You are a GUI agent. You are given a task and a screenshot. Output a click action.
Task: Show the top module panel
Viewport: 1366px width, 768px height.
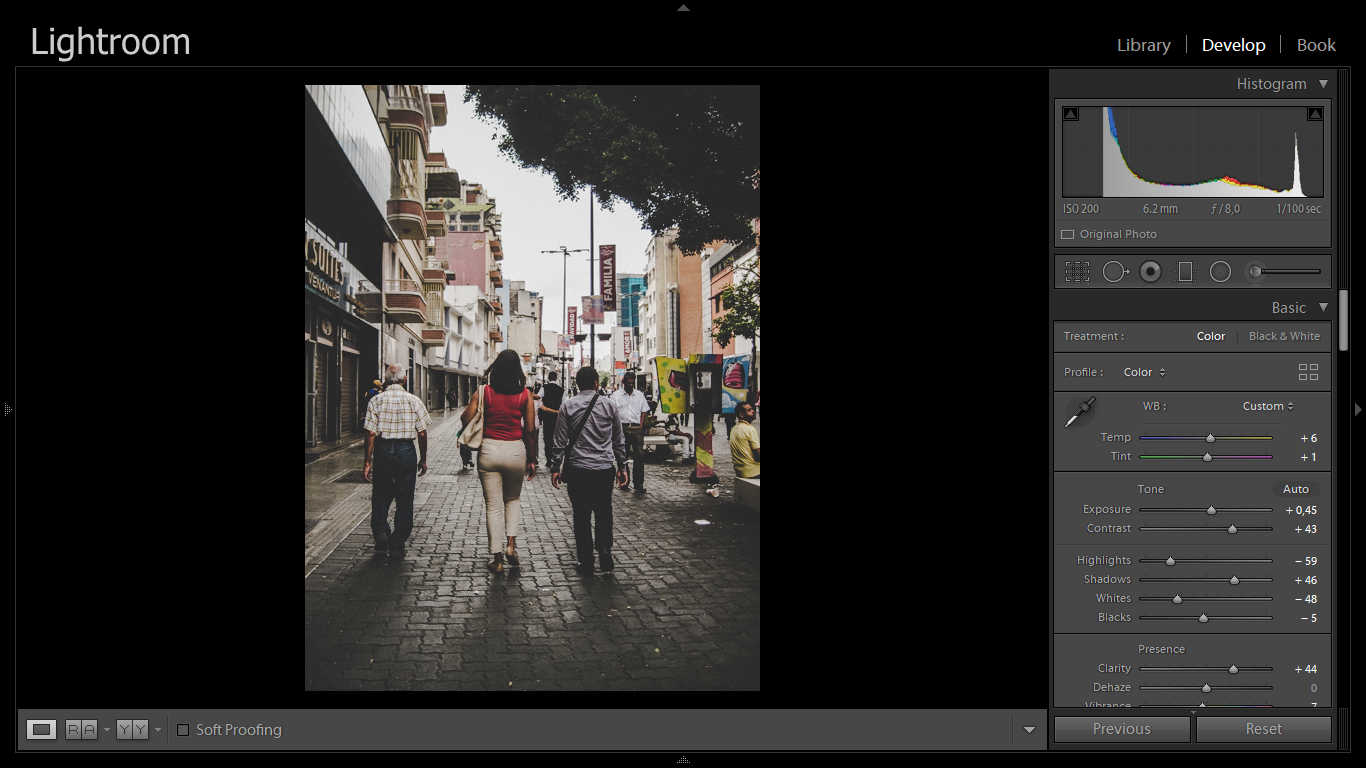(683, 7)
